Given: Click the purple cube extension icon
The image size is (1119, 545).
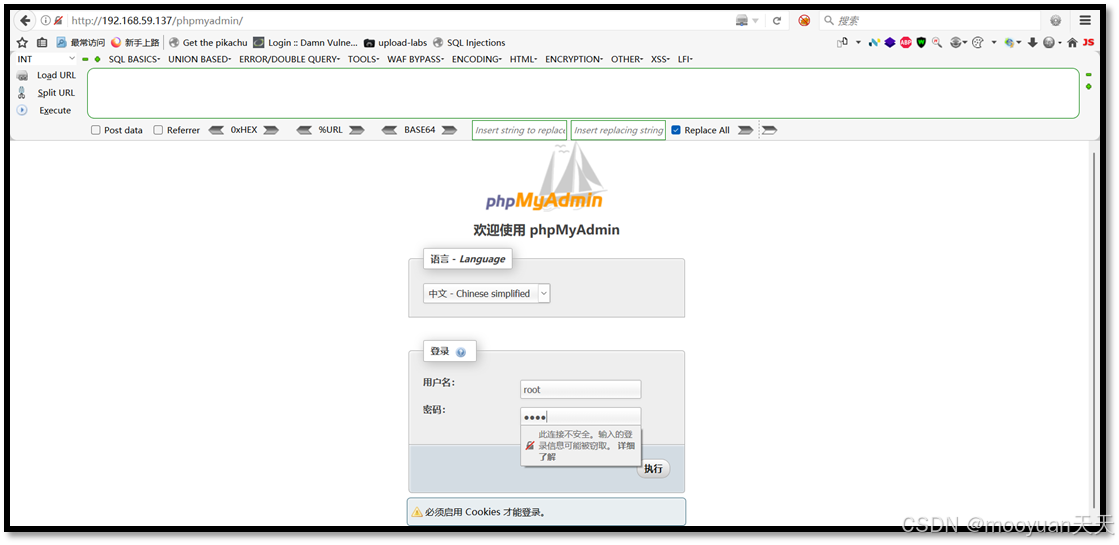Looking at the screenshot, I should pos(890,42).
